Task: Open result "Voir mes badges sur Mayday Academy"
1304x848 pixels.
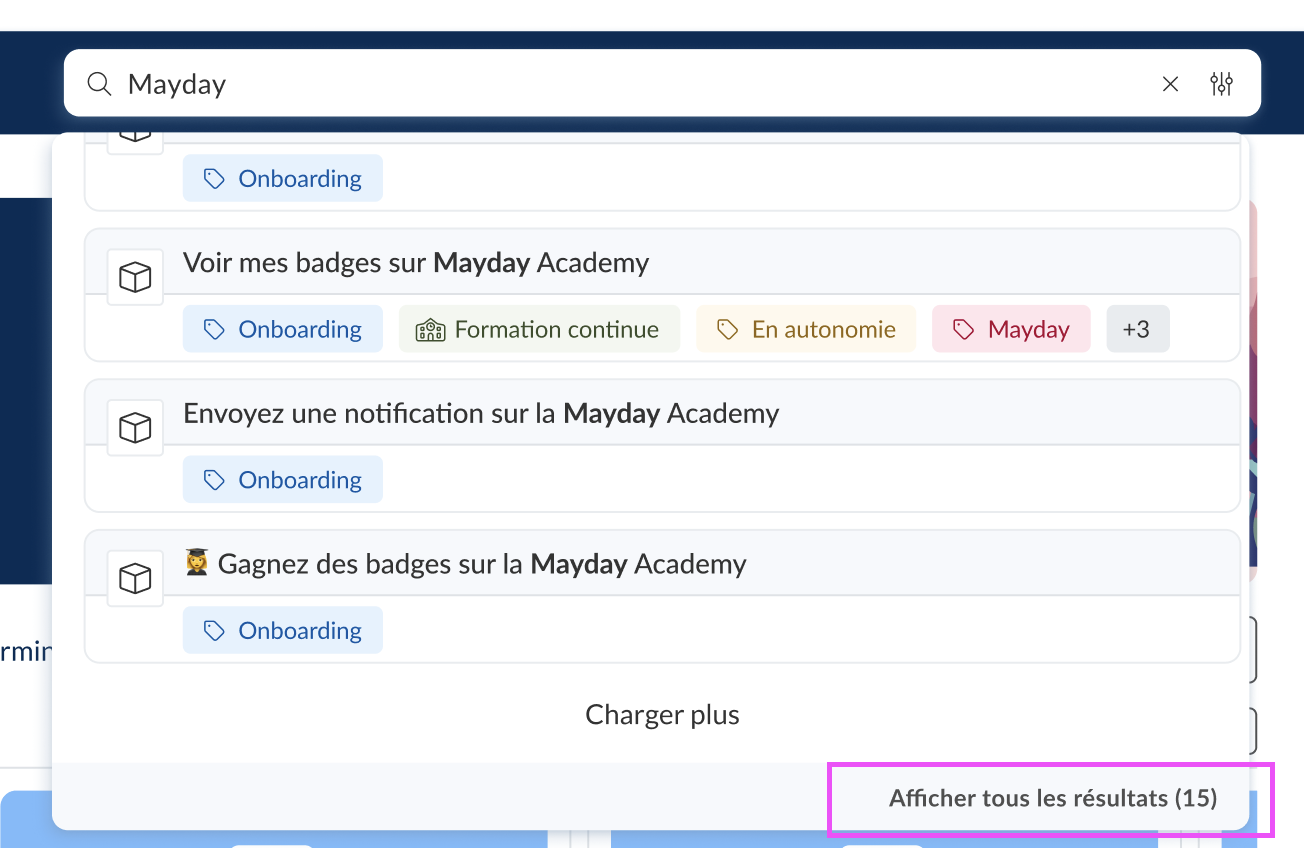Action: 416,263
